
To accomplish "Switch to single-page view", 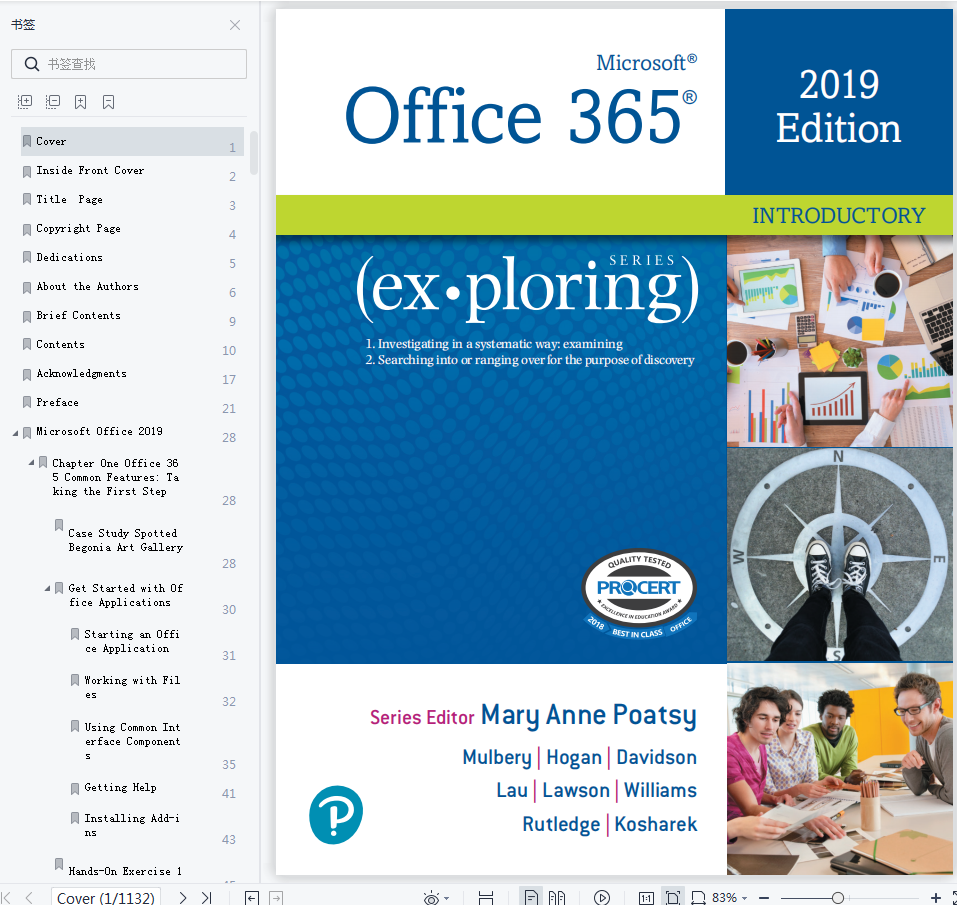I will coord(531,897).
